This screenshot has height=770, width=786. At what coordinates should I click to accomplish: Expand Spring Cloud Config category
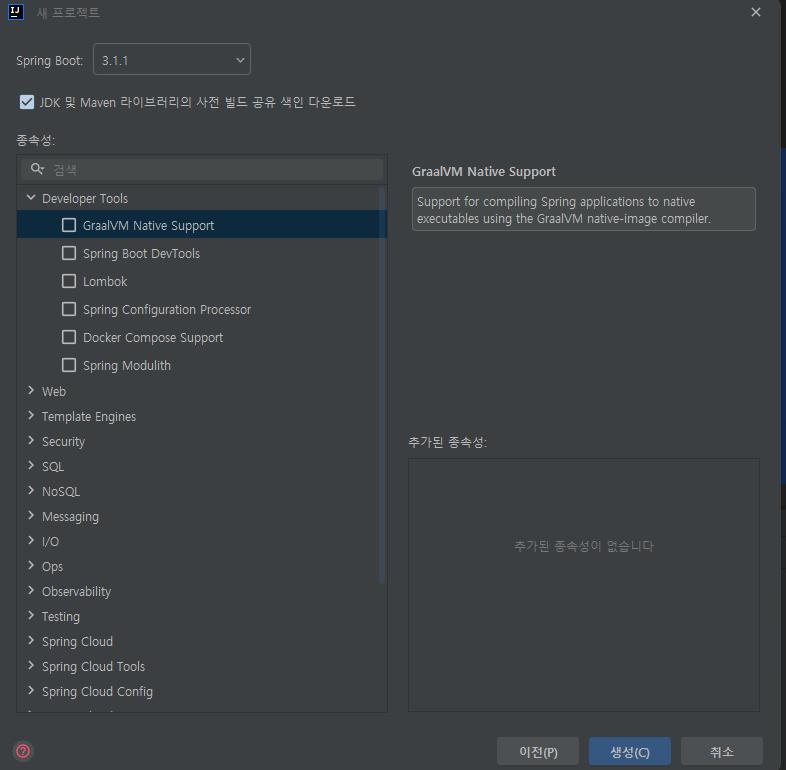click(x=31, y=691)
